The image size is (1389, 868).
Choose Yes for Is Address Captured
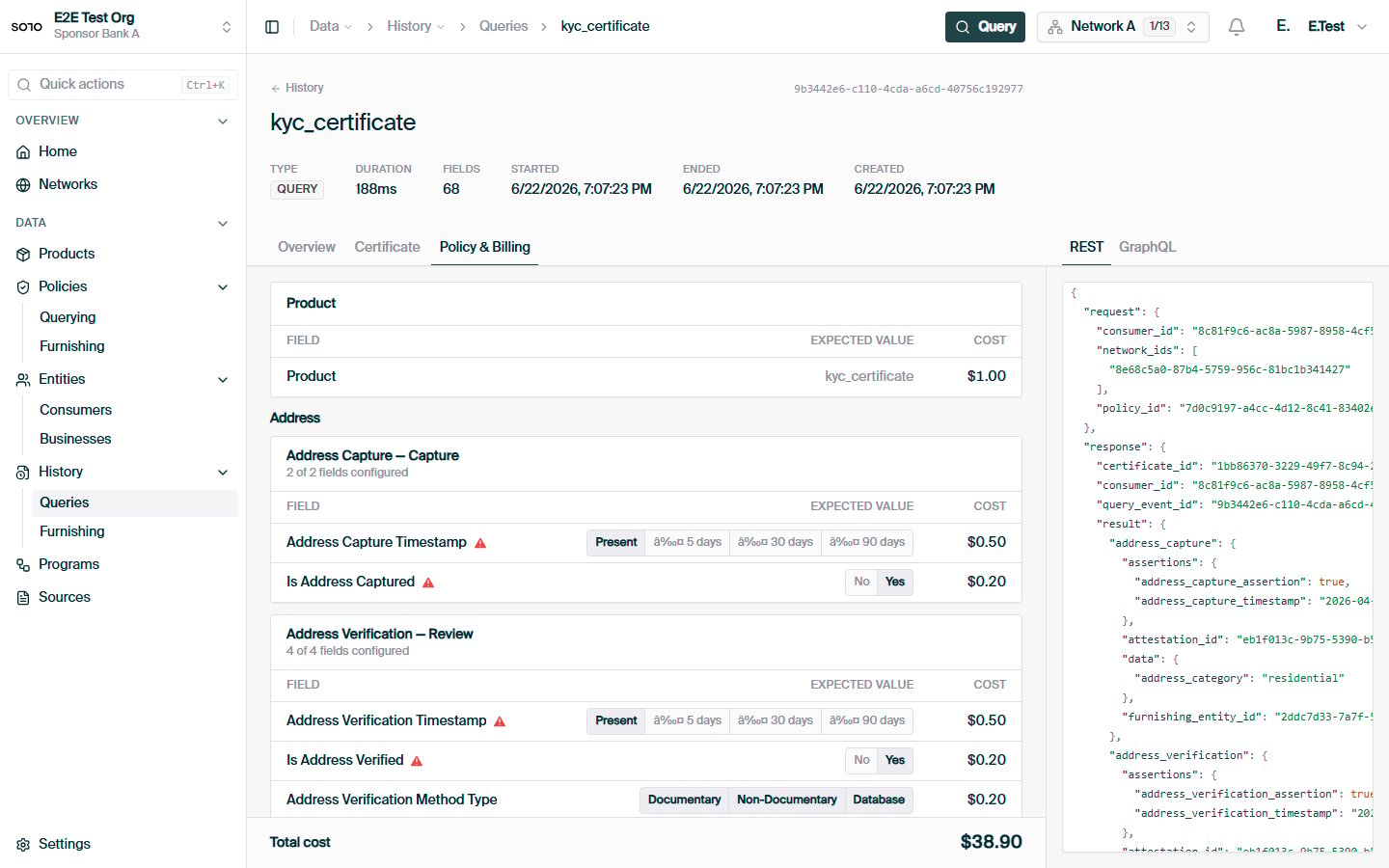coord(895,582)
